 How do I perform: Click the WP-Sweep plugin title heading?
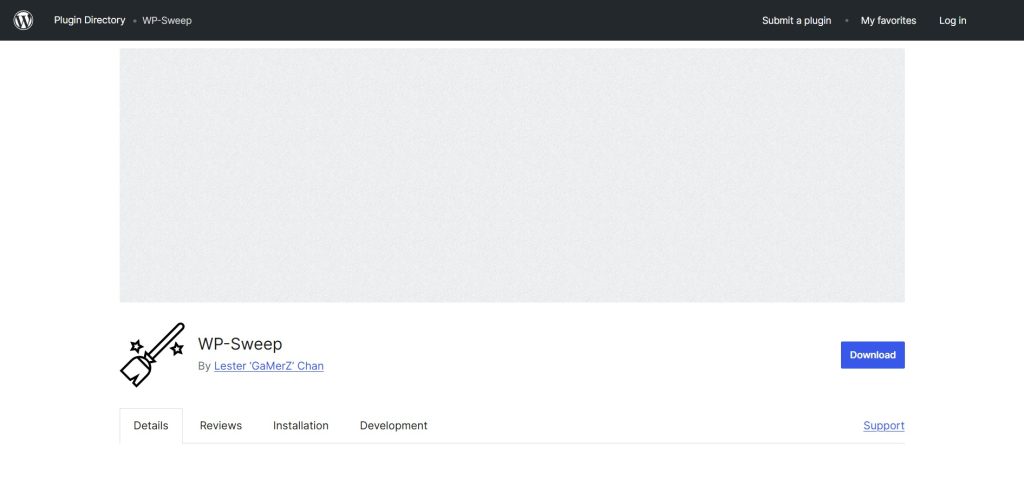(x=240, y=344)
